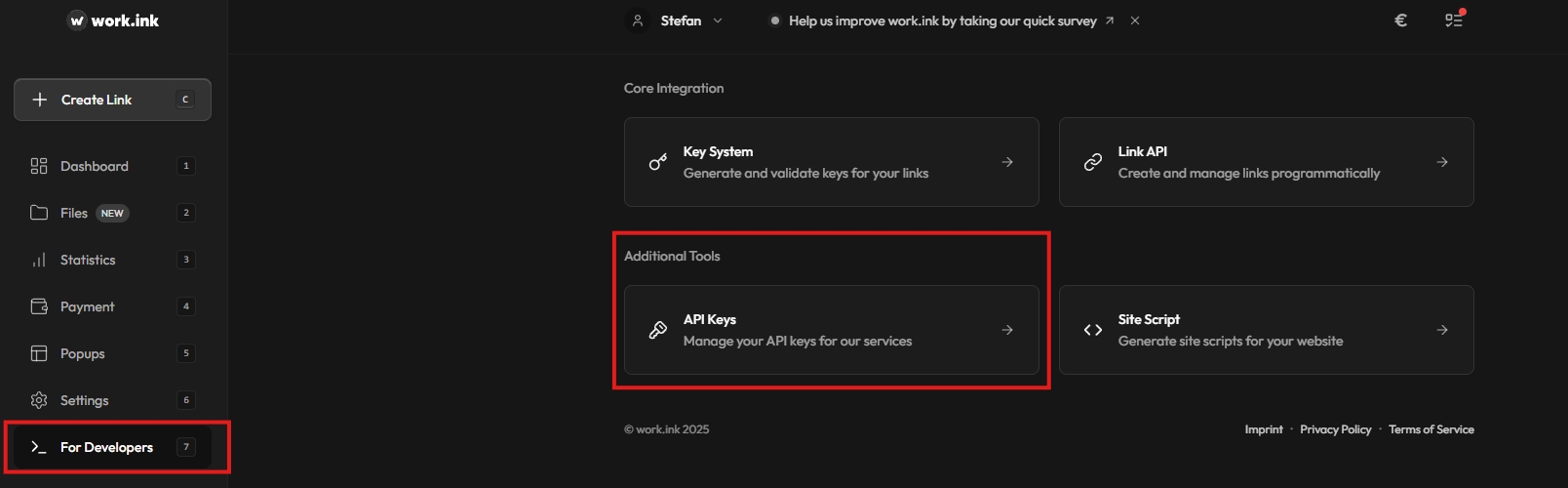
Task: Select For Developers in sidebar
Action: (x=106, y=447)
